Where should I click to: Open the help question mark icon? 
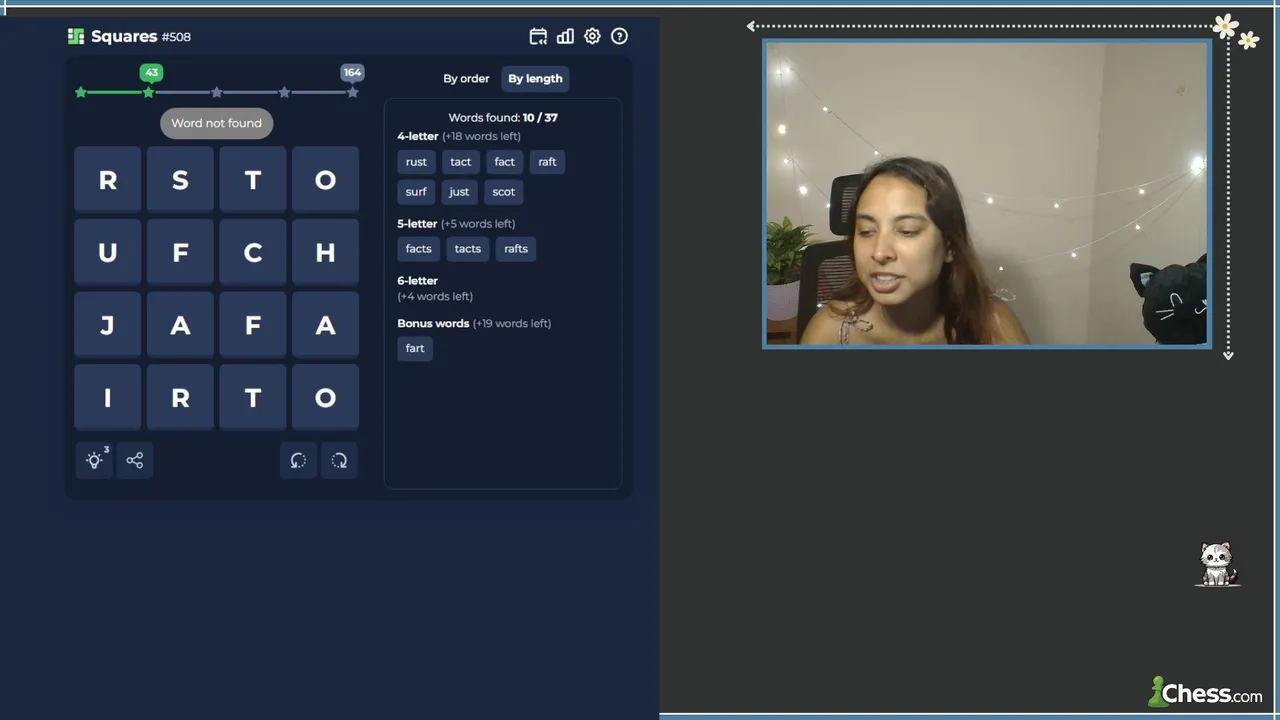[x=620, y=36]
